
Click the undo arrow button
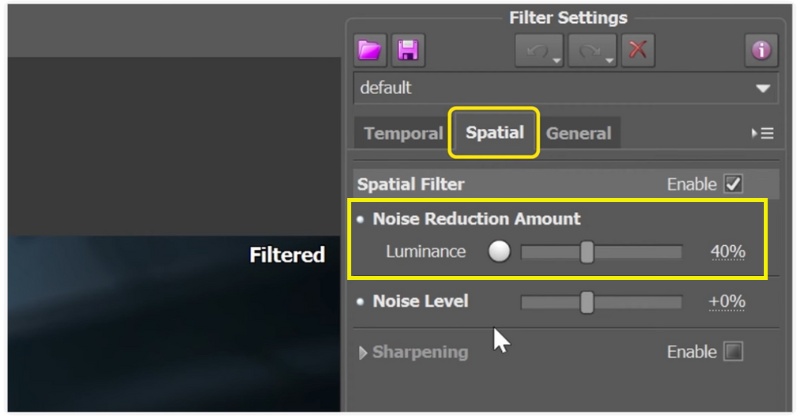click(x=535, y=50)
